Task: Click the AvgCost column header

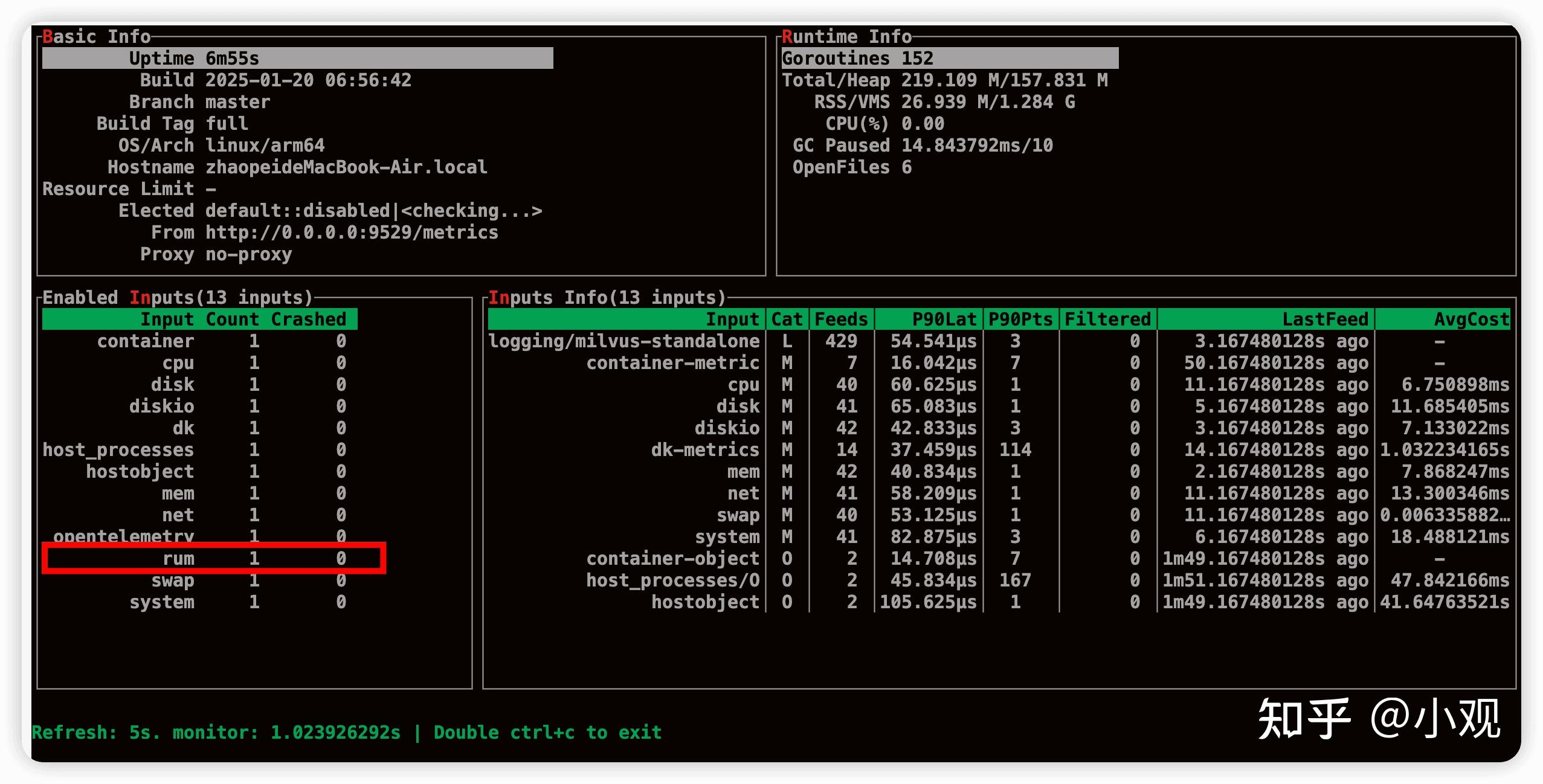Action: pos(1471,320)
